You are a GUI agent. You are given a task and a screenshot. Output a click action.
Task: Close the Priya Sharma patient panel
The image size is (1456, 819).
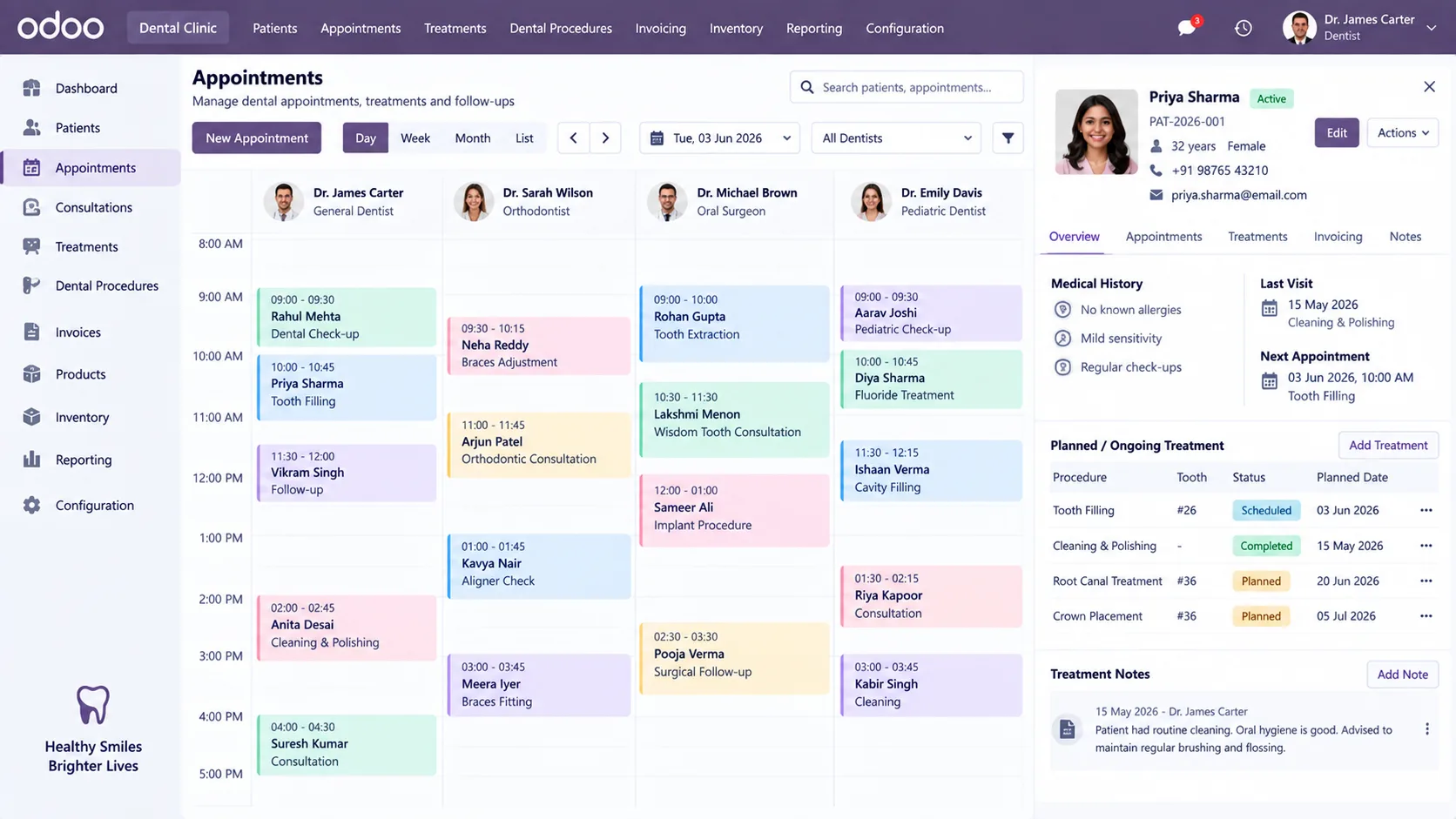[x=1429, y=87]
